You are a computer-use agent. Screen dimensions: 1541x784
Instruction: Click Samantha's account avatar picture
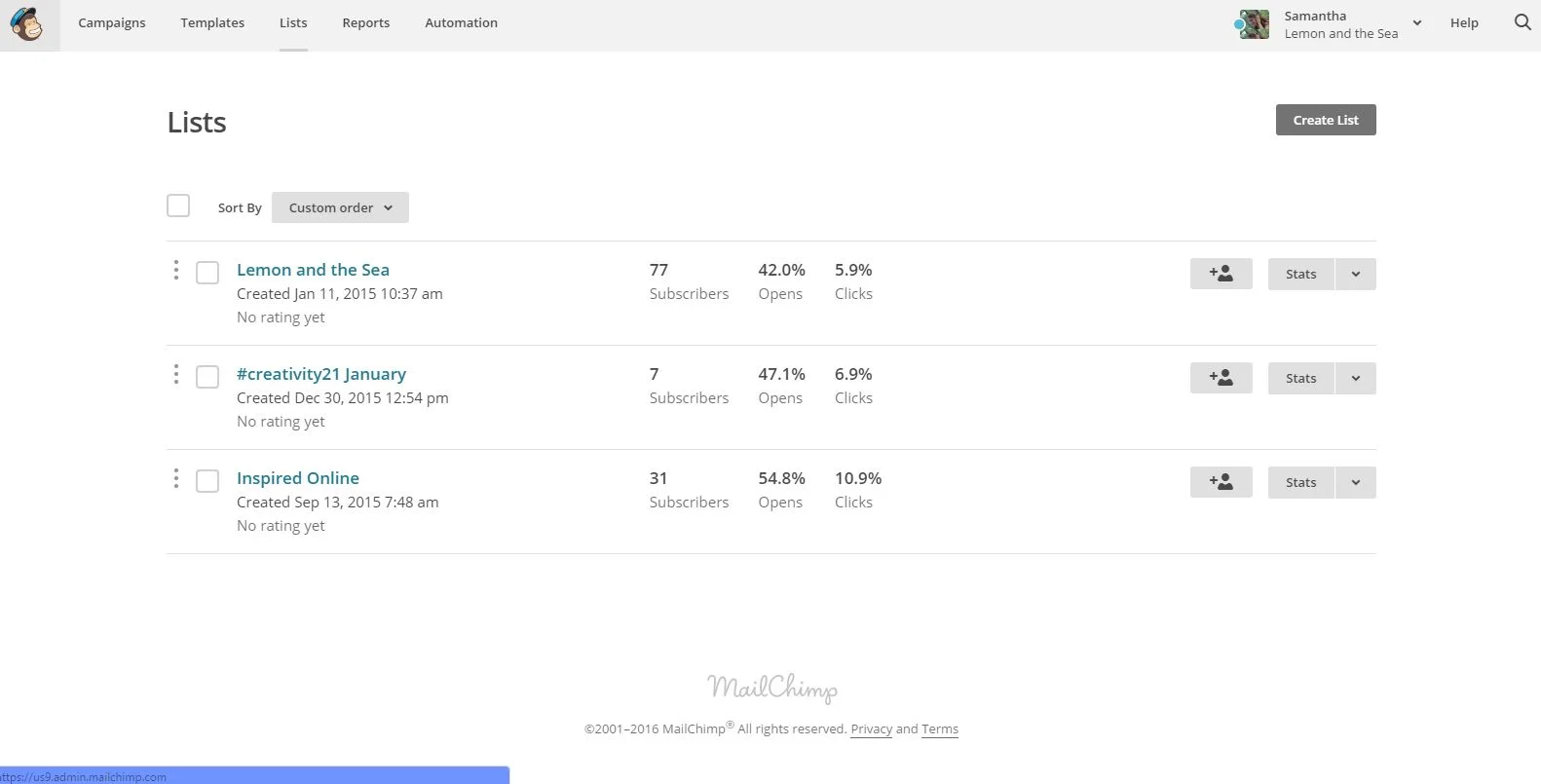tap(1253, 24)
